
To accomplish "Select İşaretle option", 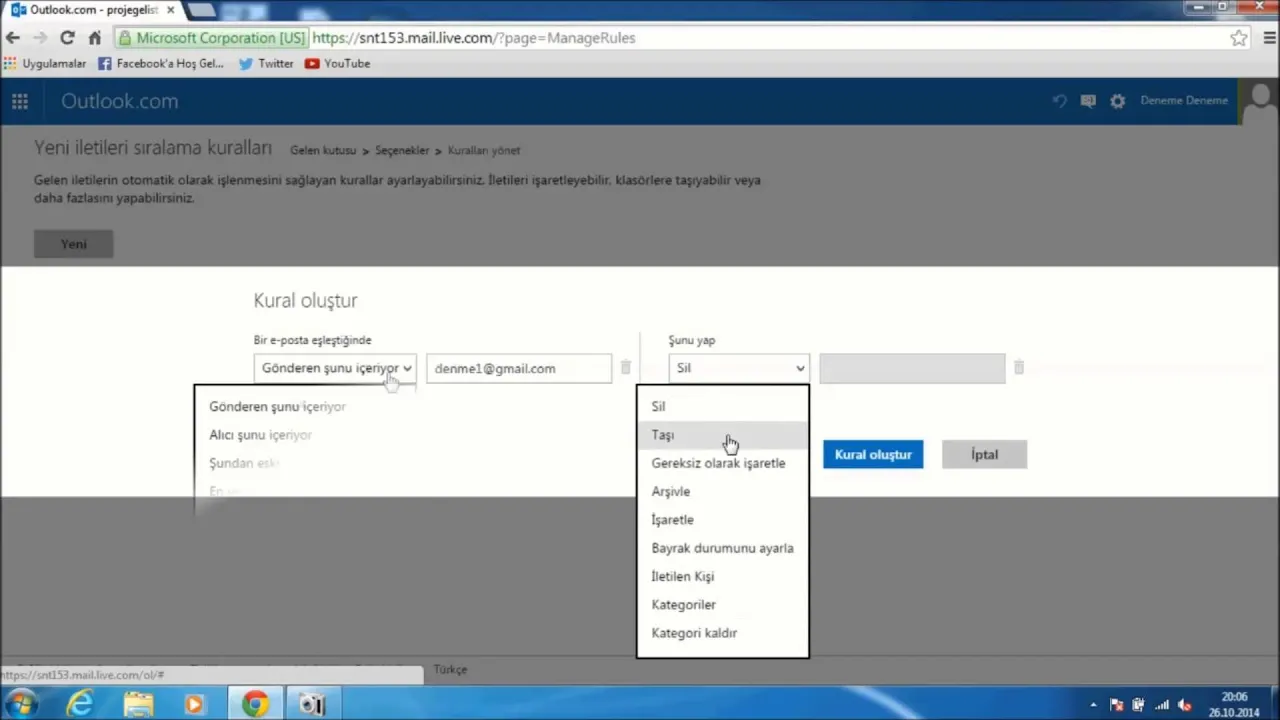I will (722, 520).
